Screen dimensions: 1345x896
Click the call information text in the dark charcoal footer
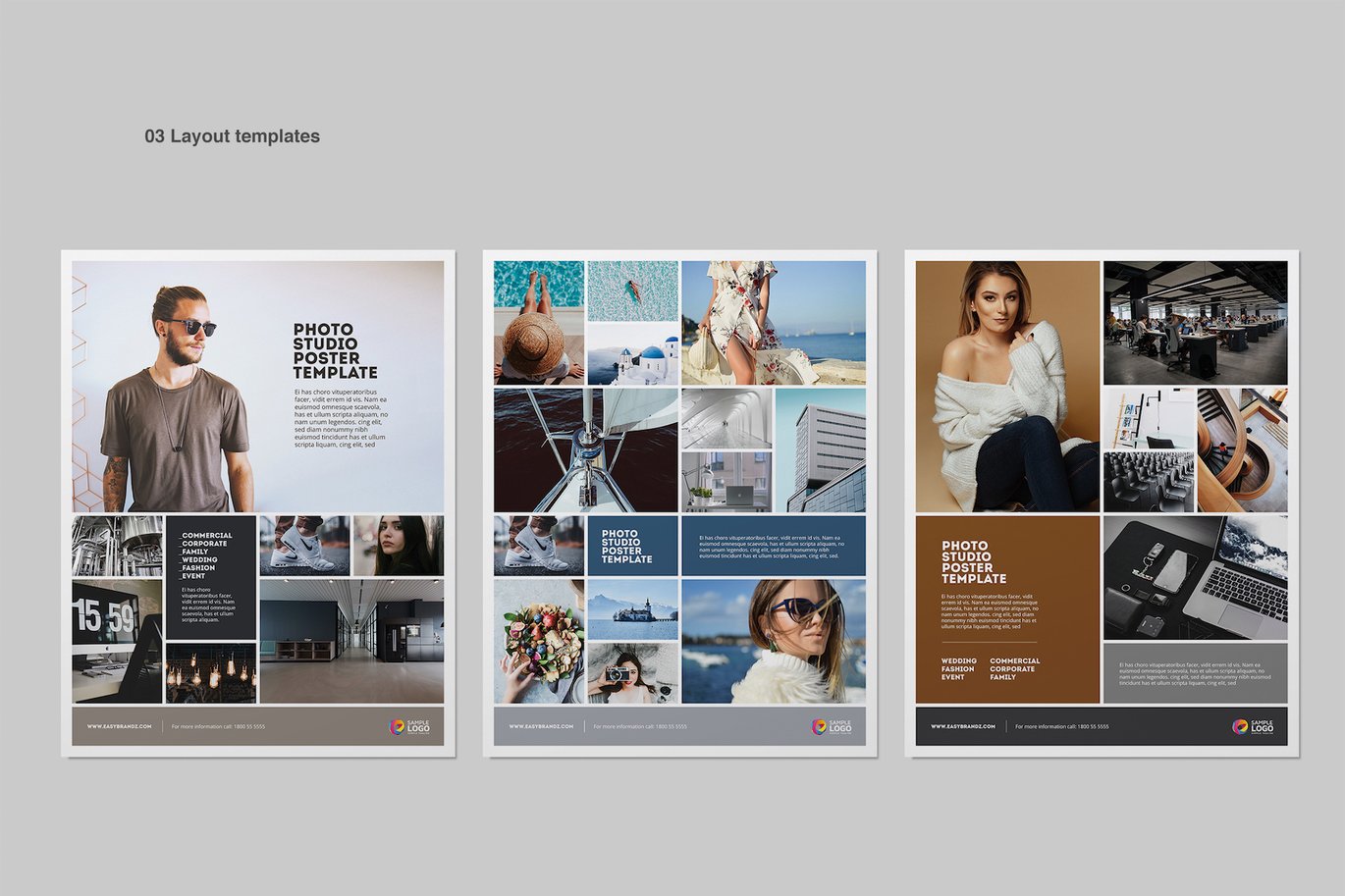coord(1062,727)
